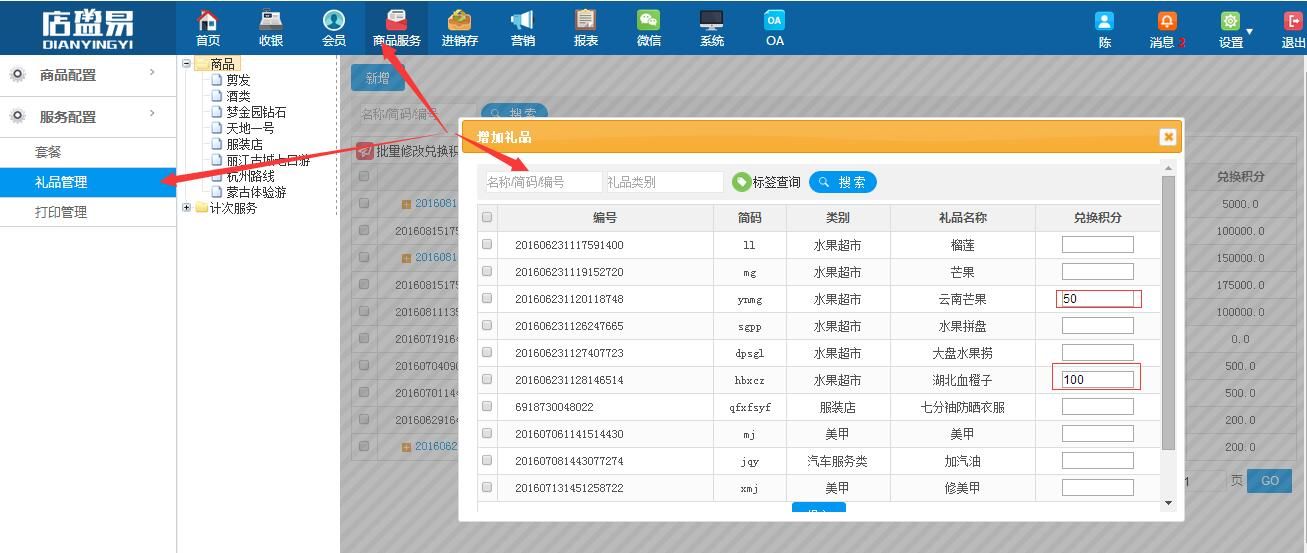Click the 汽车服务类 category cell
Image resolution: width=1307 pixels, height=553 pixels.
pyautogui.click(x=837, y=461)
